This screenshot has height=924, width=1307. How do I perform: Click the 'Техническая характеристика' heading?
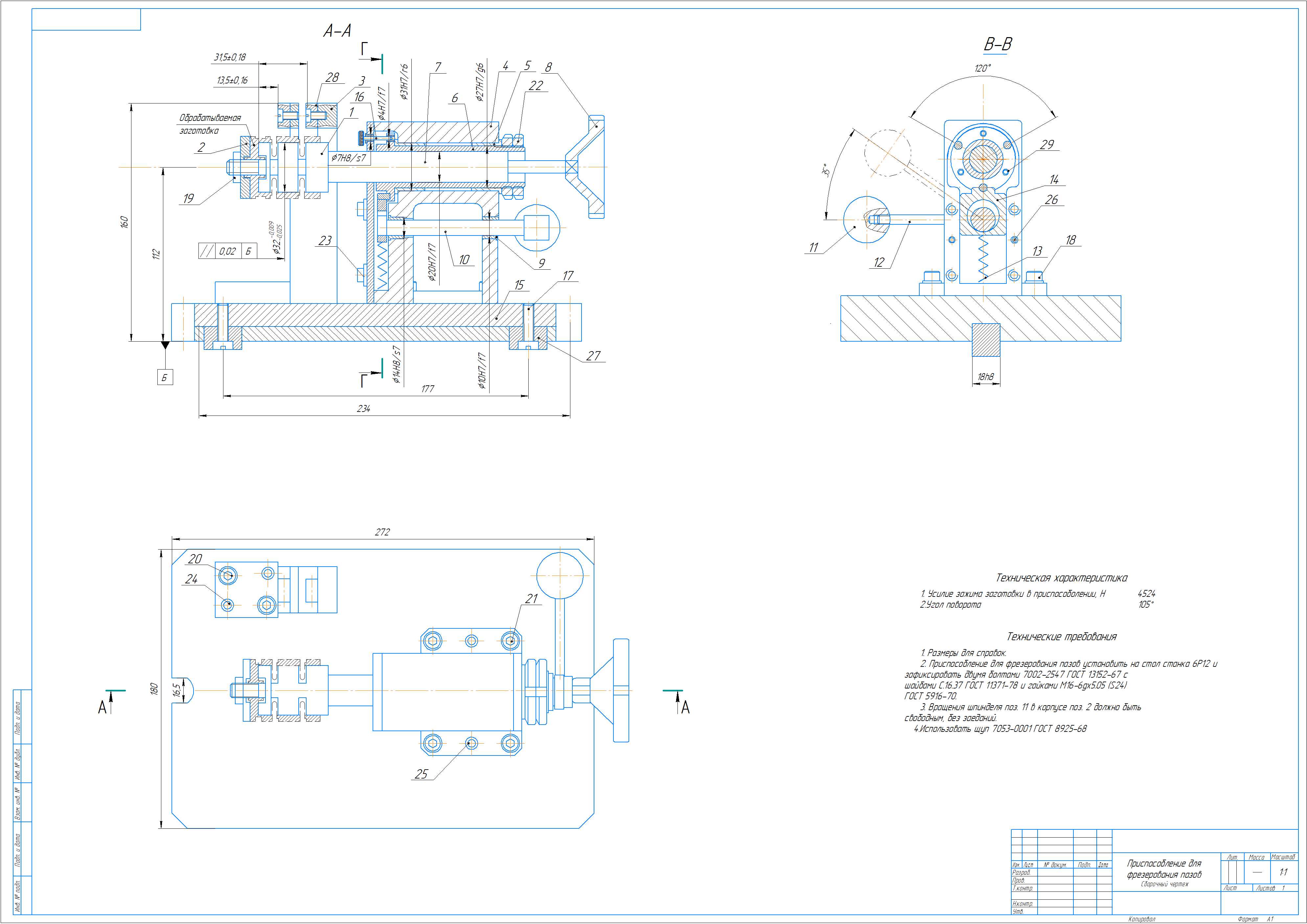tap(1062, 578)
